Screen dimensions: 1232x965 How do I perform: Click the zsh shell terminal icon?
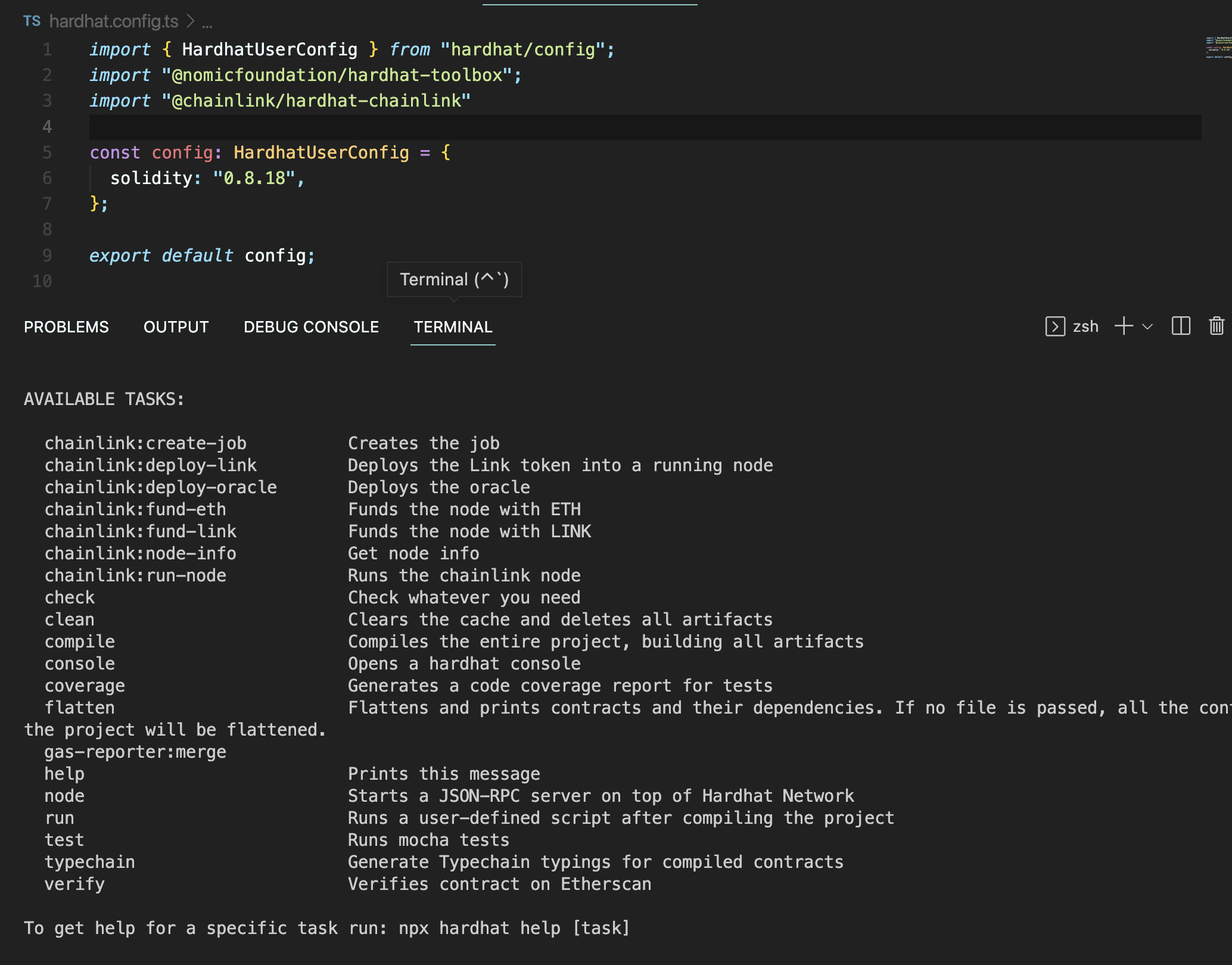[1054, 326]
